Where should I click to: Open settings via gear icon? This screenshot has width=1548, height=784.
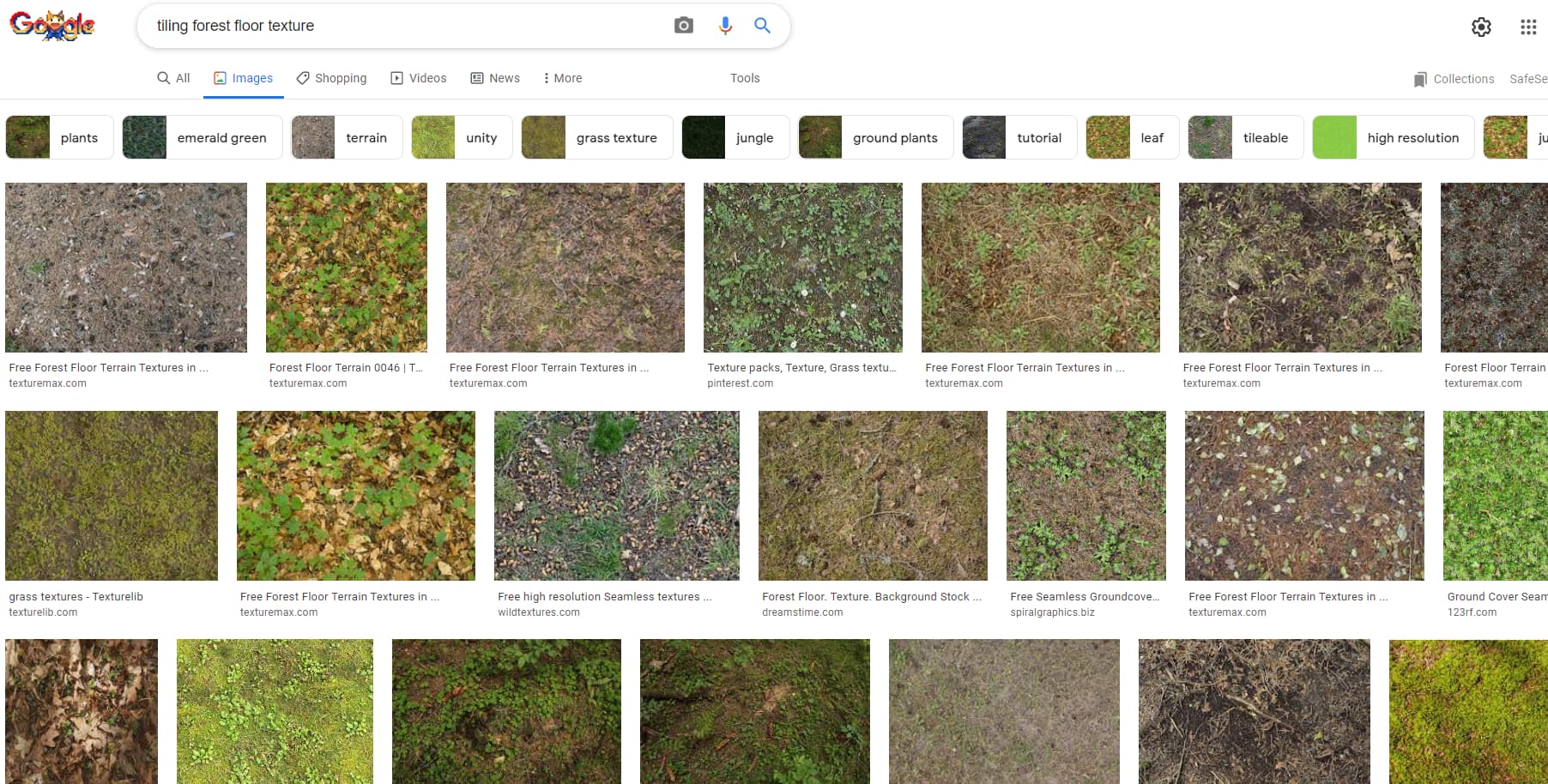click(x=1481, y=27)
